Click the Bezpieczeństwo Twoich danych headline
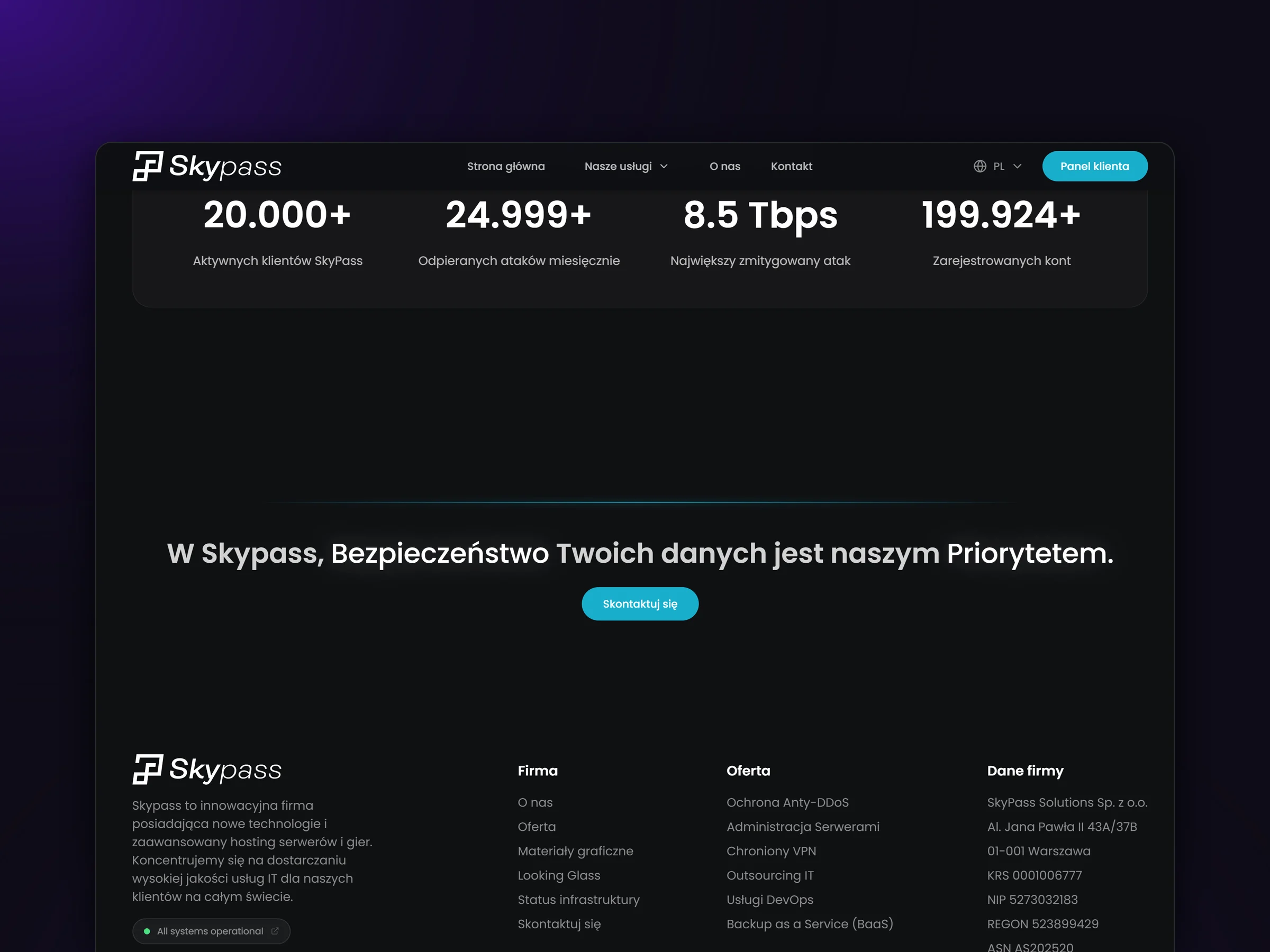Viewport: 1270px width, 952px height. [640, 554]
